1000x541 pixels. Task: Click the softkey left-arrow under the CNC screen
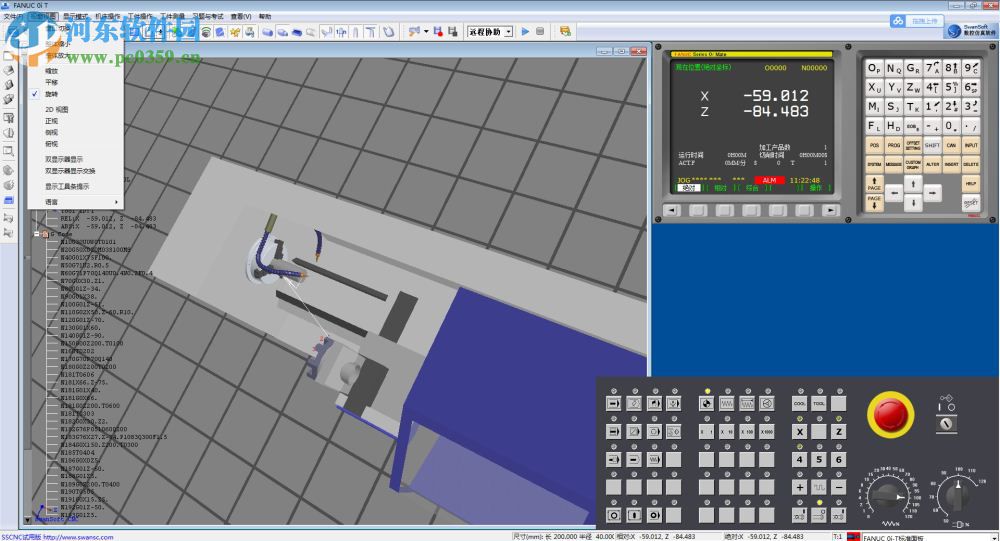pyautogui.click(x=672, y=210)
